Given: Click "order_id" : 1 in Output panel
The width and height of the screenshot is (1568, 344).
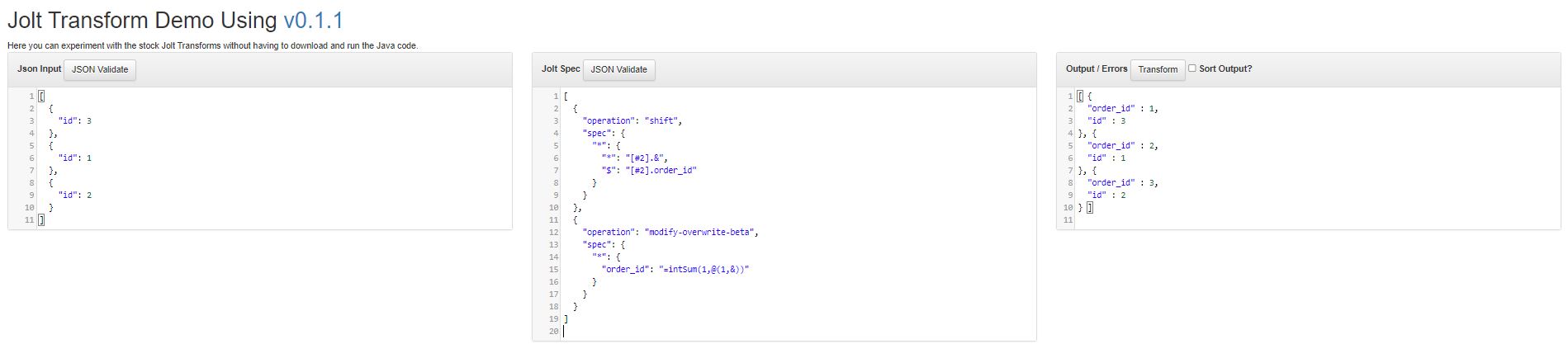Looking at the screenshot, I should pyautogui.click(x=1123, y=108).
